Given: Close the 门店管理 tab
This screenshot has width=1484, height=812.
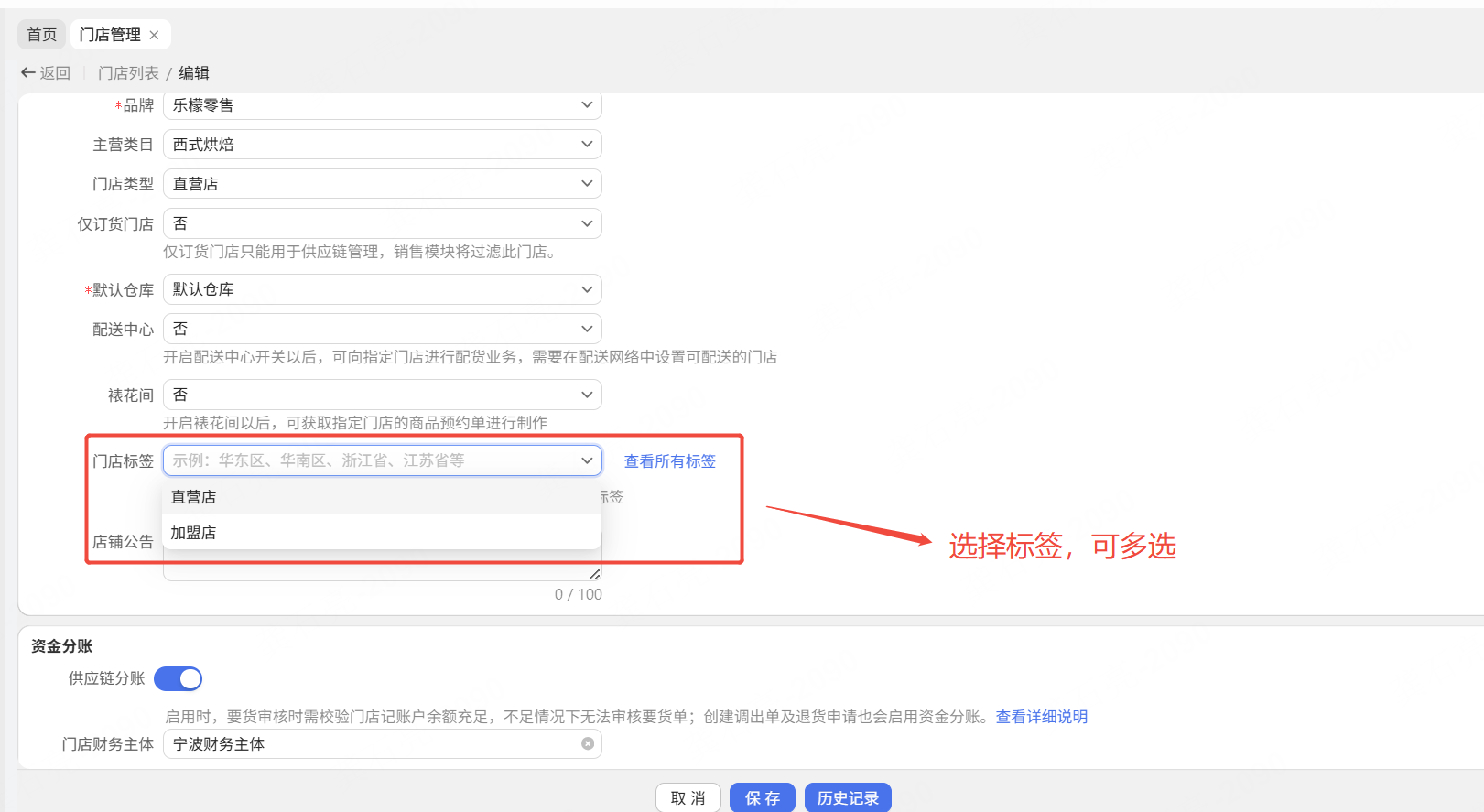Looking at the screenshot, I should pos(154,35).
